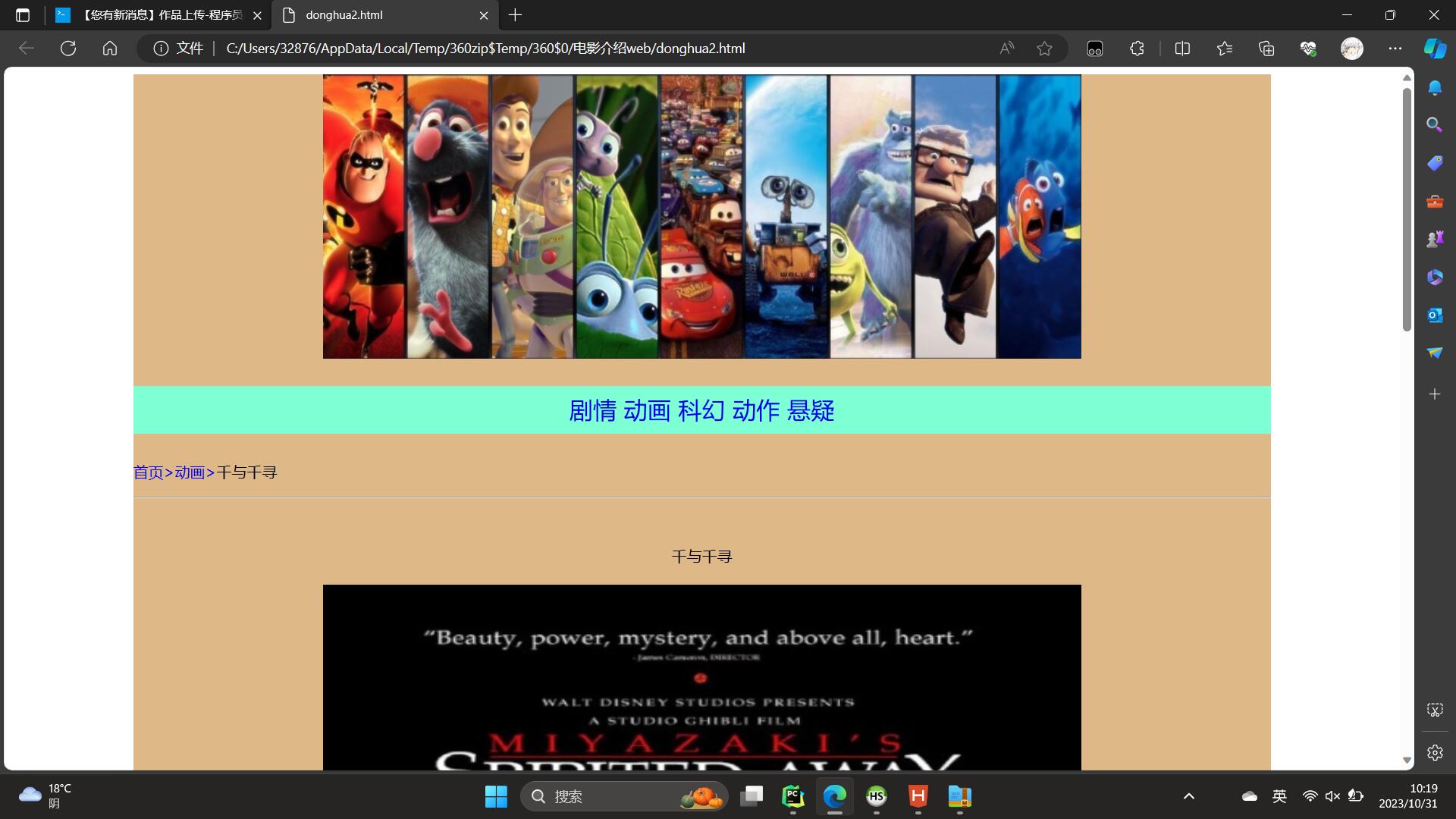Screen dimensions: 1456x819
Task: Open volume muted speaker icon
Action: point(1332,796)
